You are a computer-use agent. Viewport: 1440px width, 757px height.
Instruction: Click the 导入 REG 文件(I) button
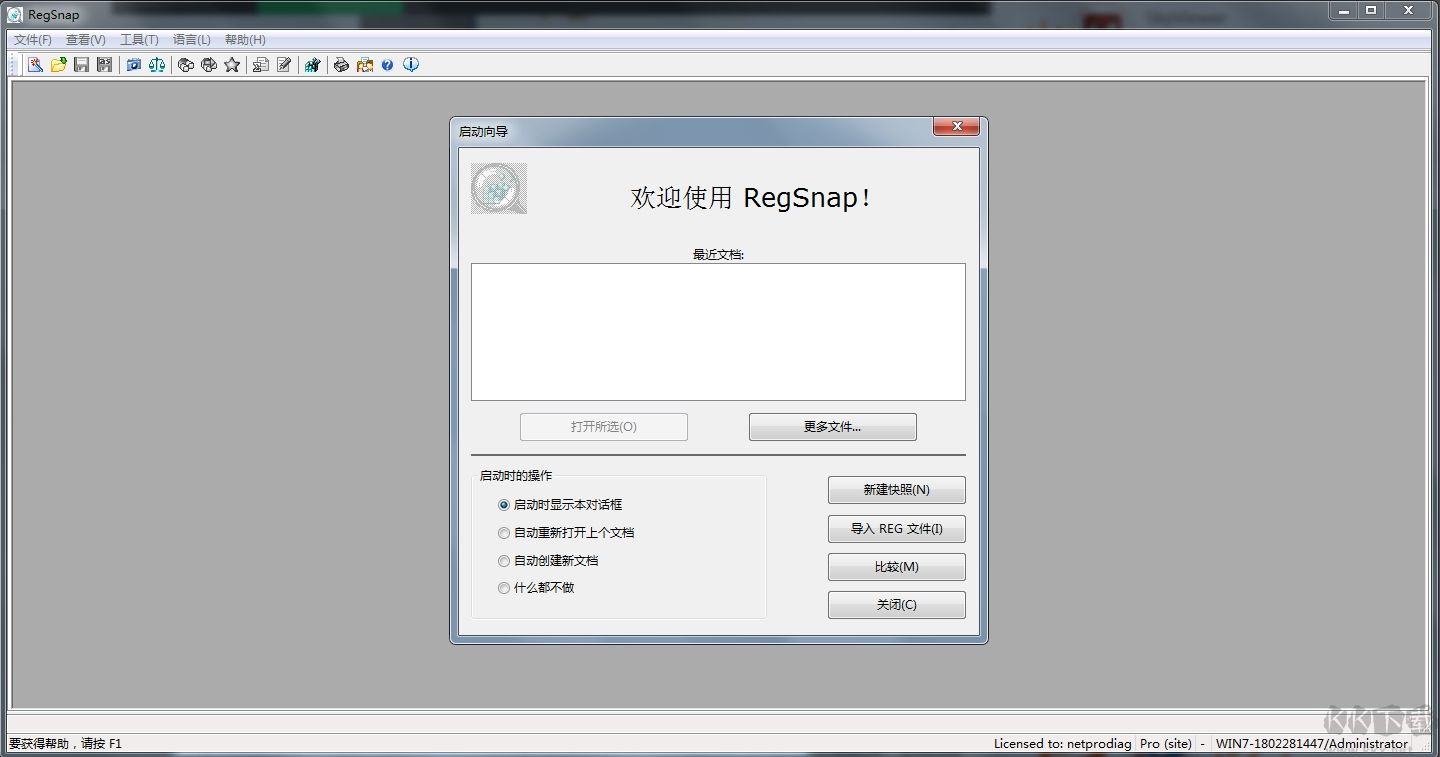coord(895,529)
